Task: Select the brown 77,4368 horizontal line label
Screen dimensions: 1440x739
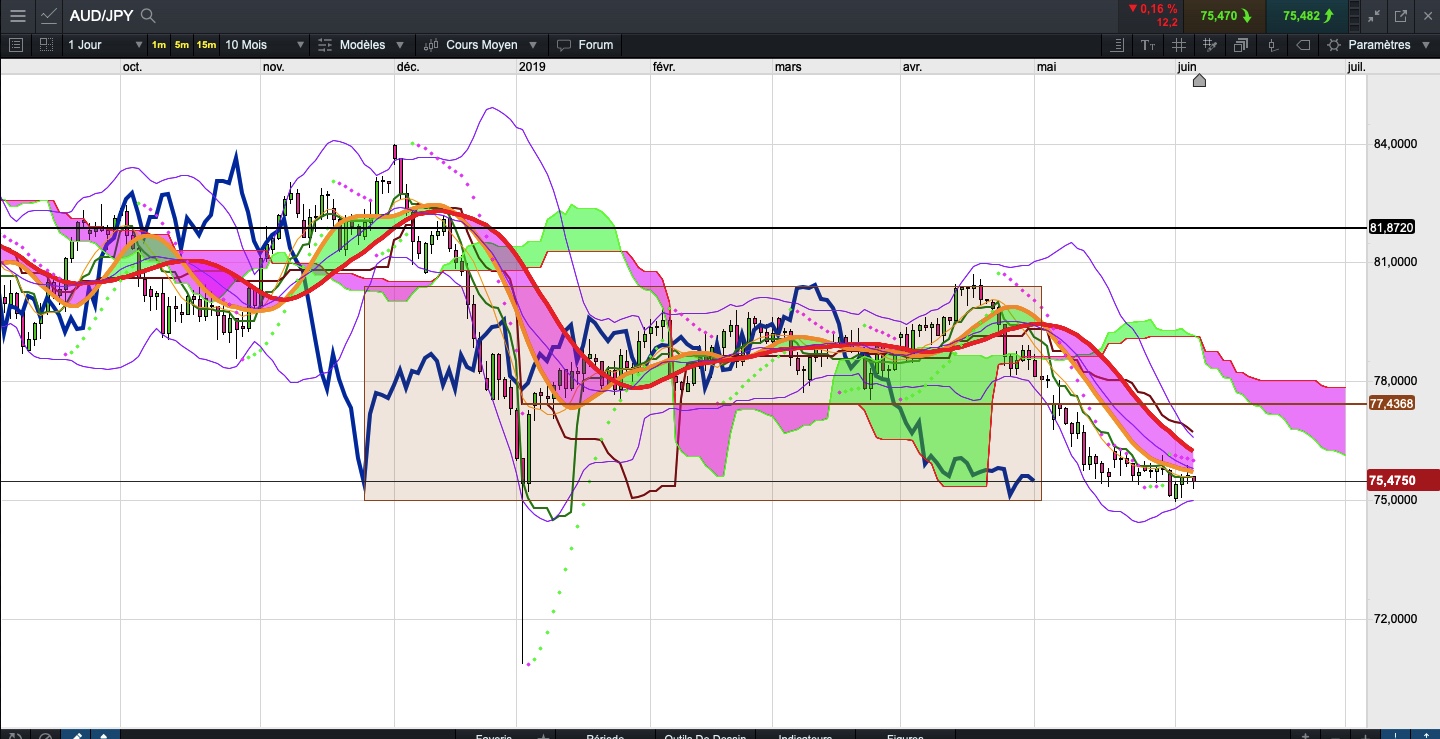Action: [1391, 404]
